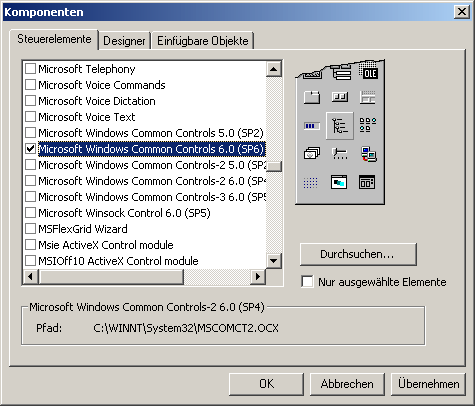Screen dimensions: 475x406
Task: Click the OLE control icon
Action: pyautogui.click(x=368, y=72)
